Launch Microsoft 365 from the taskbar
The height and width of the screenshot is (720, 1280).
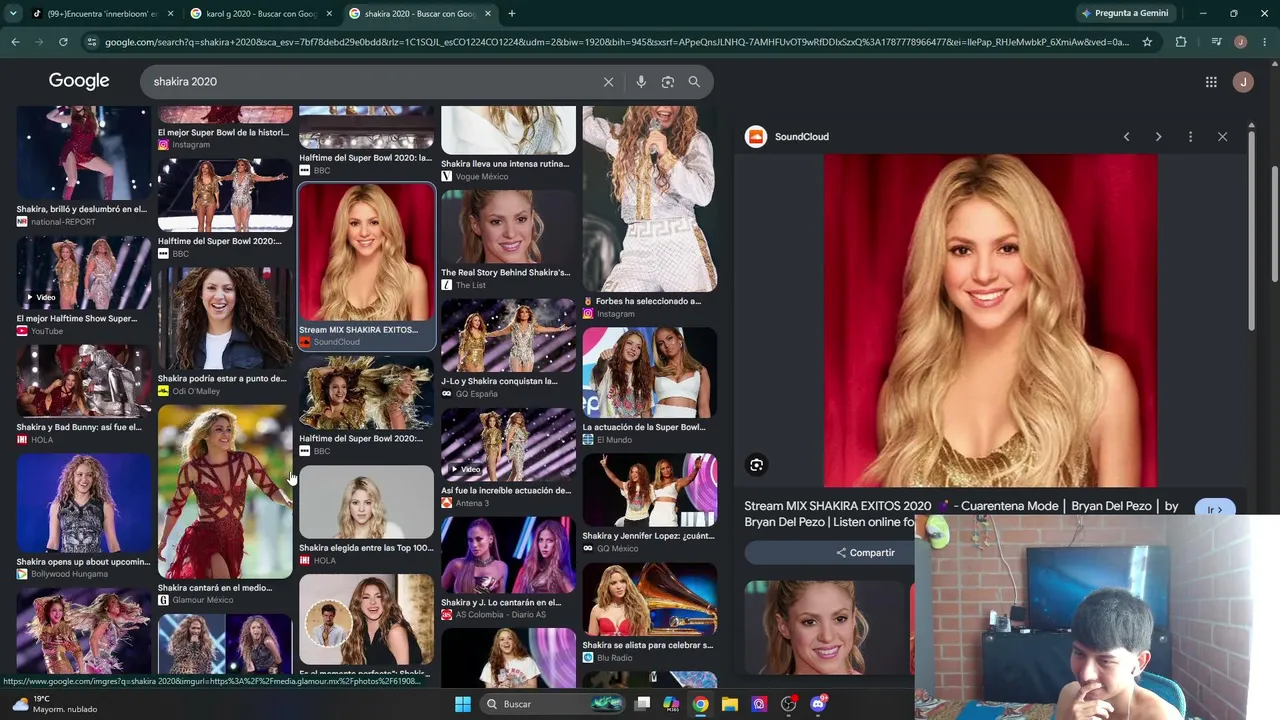click(671, 704)
